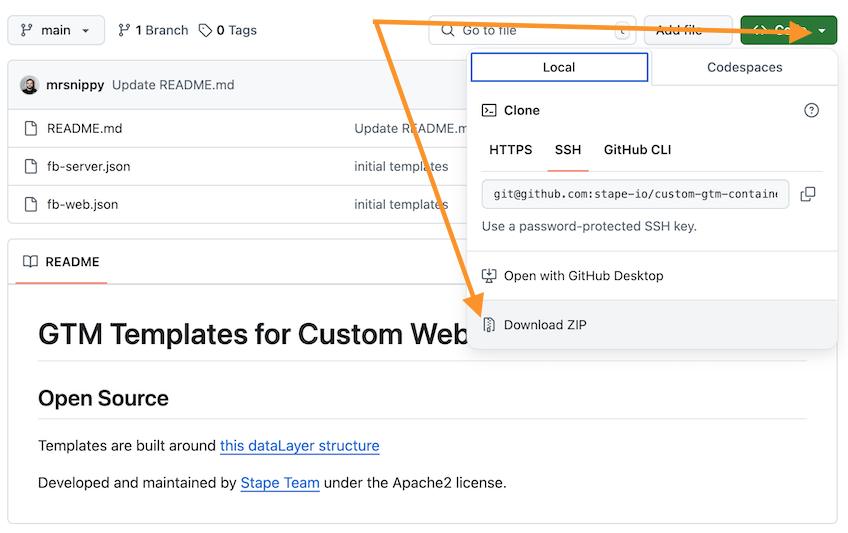The width and height of the screenshot is (848, 533).
Task: Open the fb-server.json file
Action: pos(89,166)
